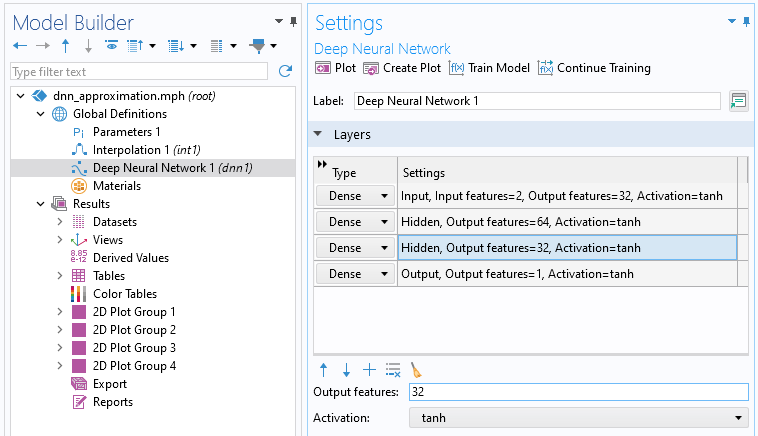758x436 pixels.
Task: Click the Label input field
Action: (537, 101)
